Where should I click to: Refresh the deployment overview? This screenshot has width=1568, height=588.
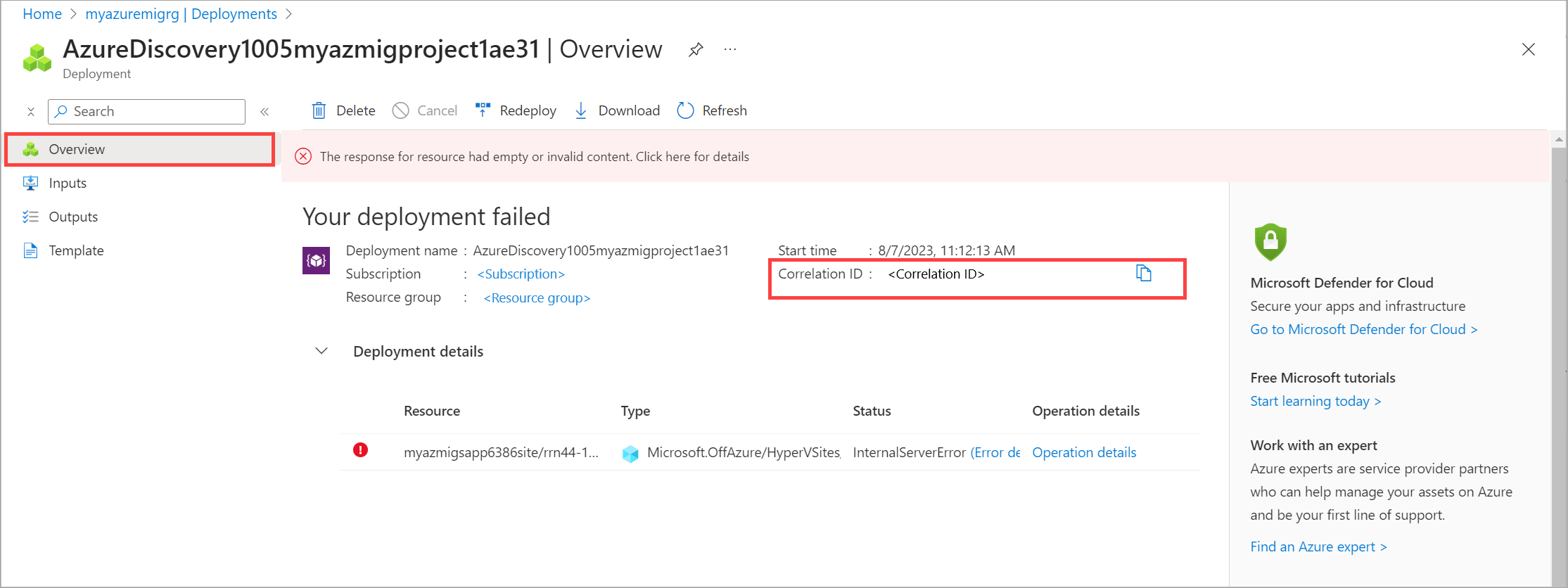pyautogui.click(x=684, y=110)
